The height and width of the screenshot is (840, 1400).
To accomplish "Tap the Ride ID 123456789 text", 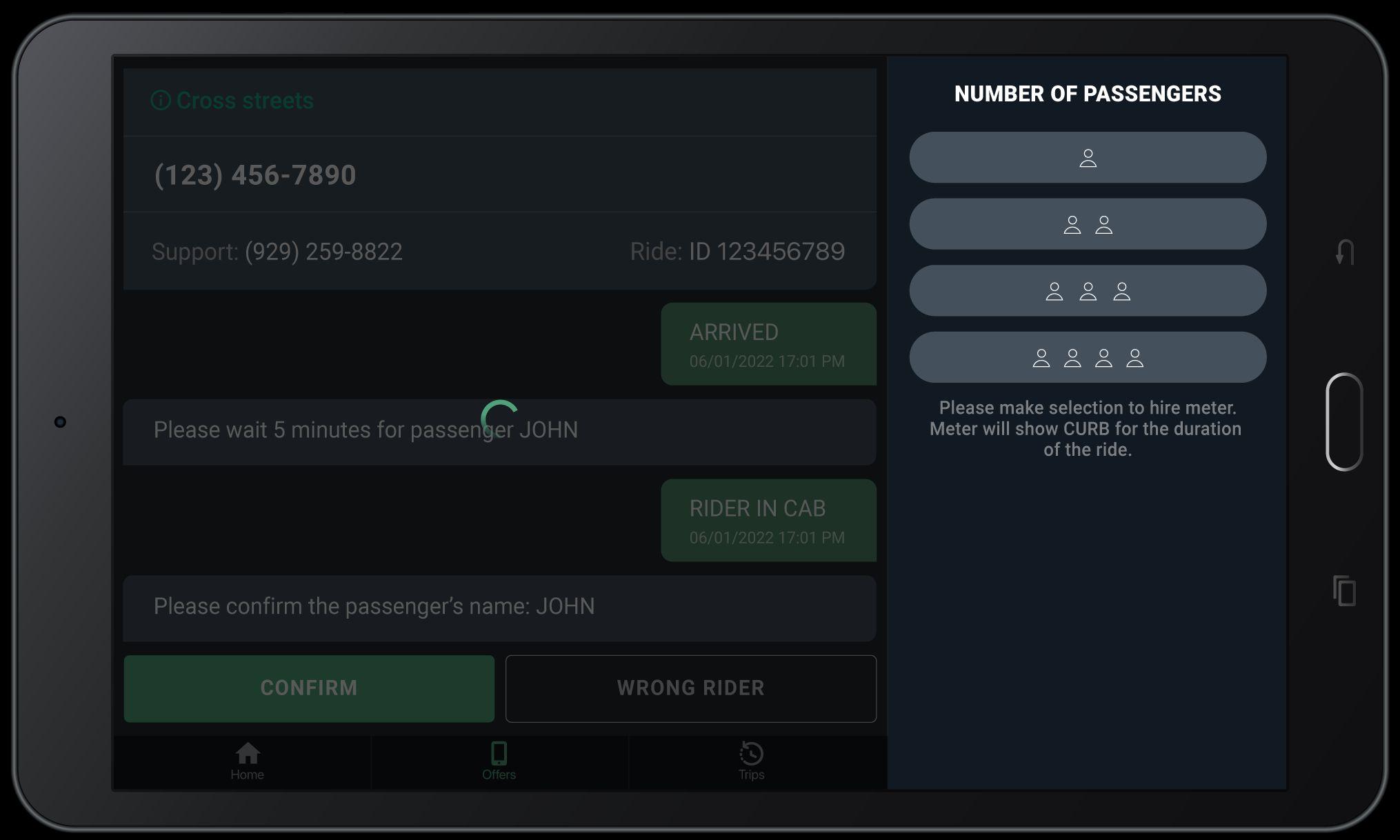I will pos(766,252).
